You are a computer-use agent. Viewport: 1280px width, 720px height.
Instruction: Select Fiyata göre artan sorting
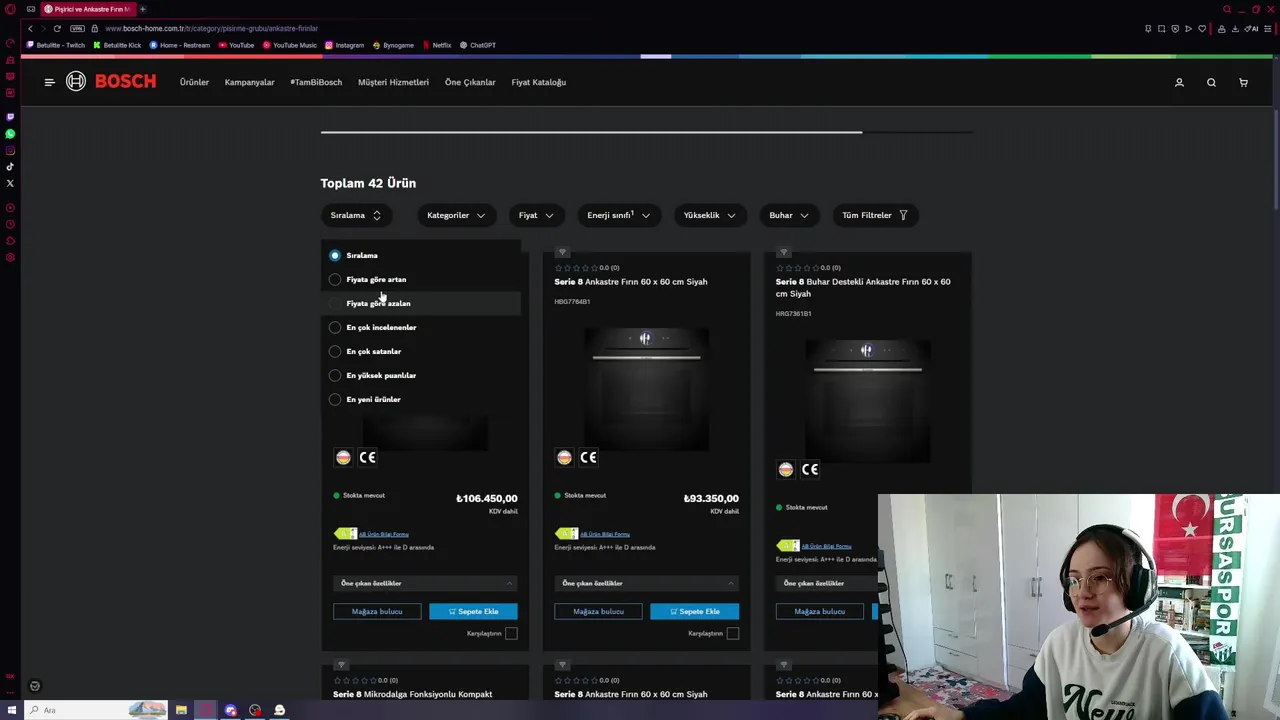pyautogui.click(x=335, y=279)
